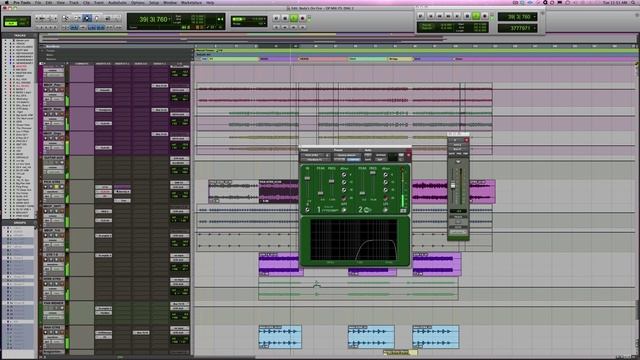Click Go to End in floating Transport
Screen dimensions: 640x360
(x=458, y=16)
